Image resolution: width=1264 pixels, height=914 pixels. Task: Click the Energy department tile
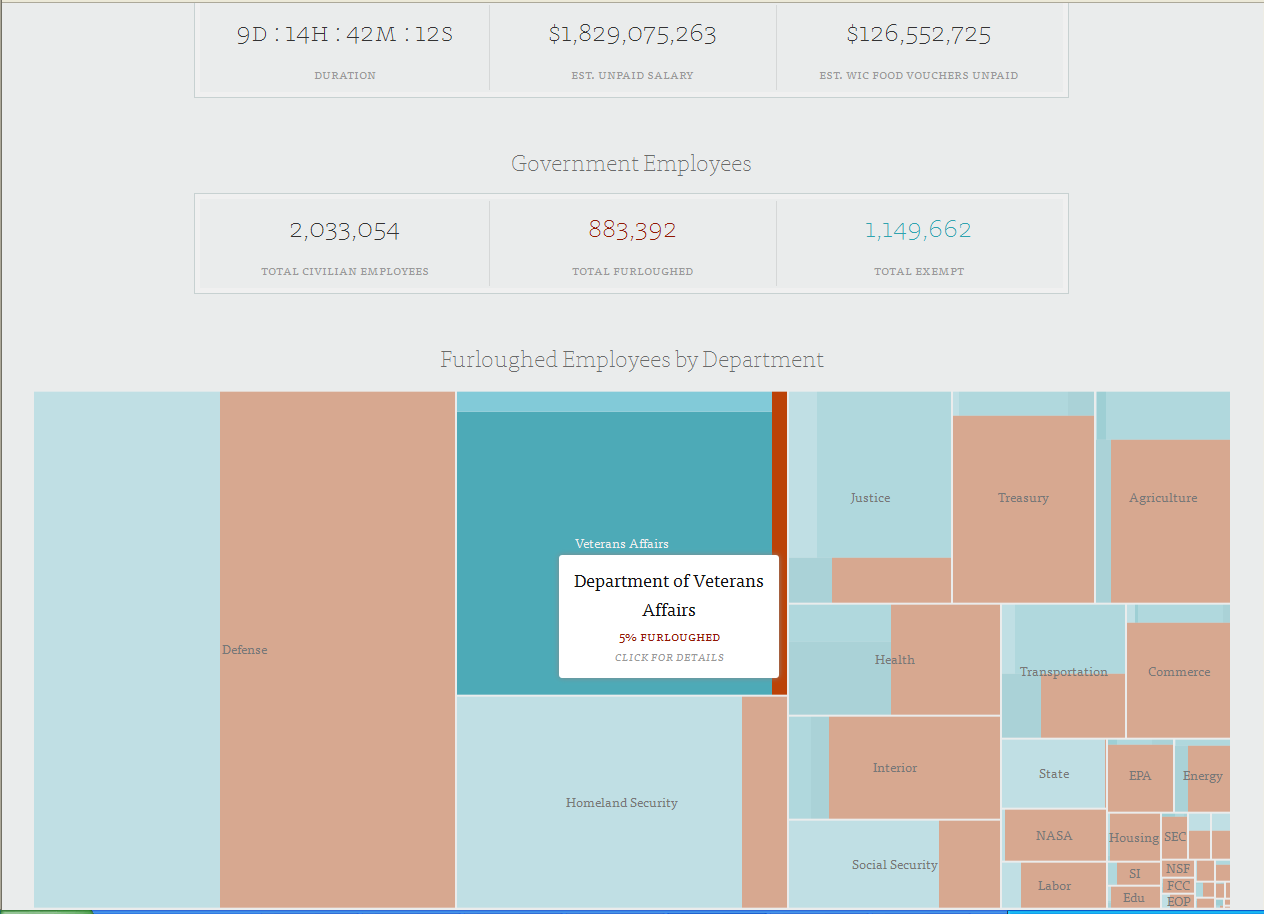click(x=1203, y=776)
